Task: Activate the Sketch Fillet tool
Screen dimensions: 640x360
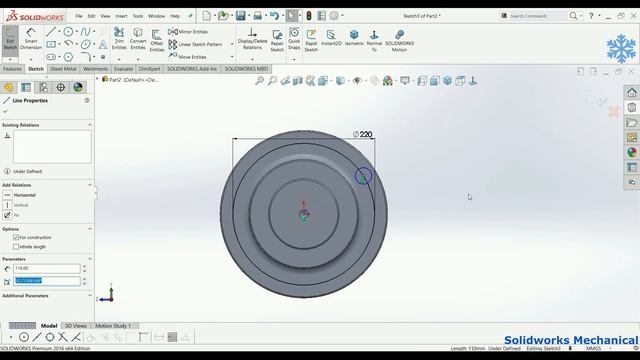Action: click(x=85, y=57)
